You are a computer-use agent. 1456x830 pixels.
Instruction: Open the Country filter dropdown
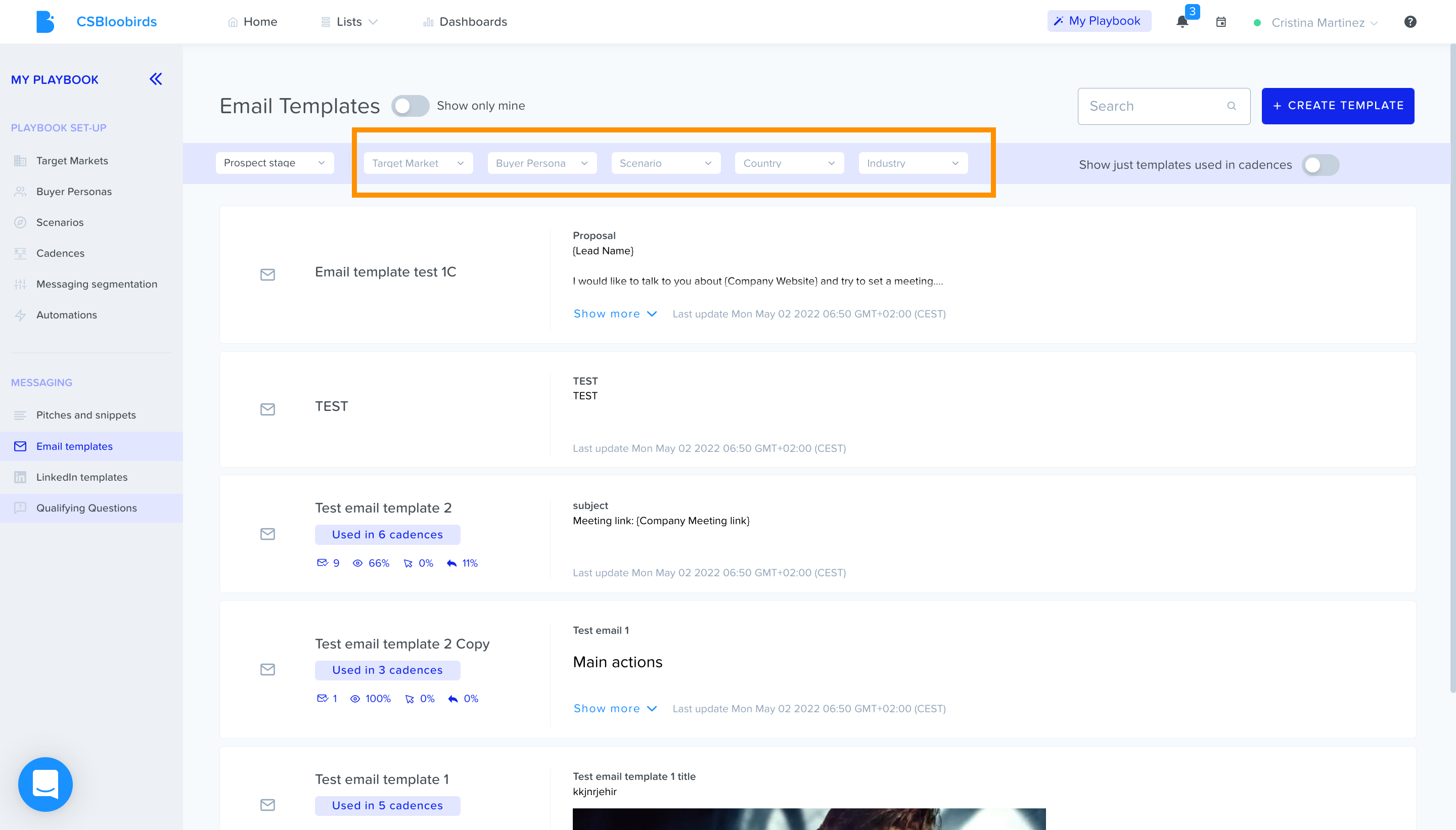(x=790, y=163)
